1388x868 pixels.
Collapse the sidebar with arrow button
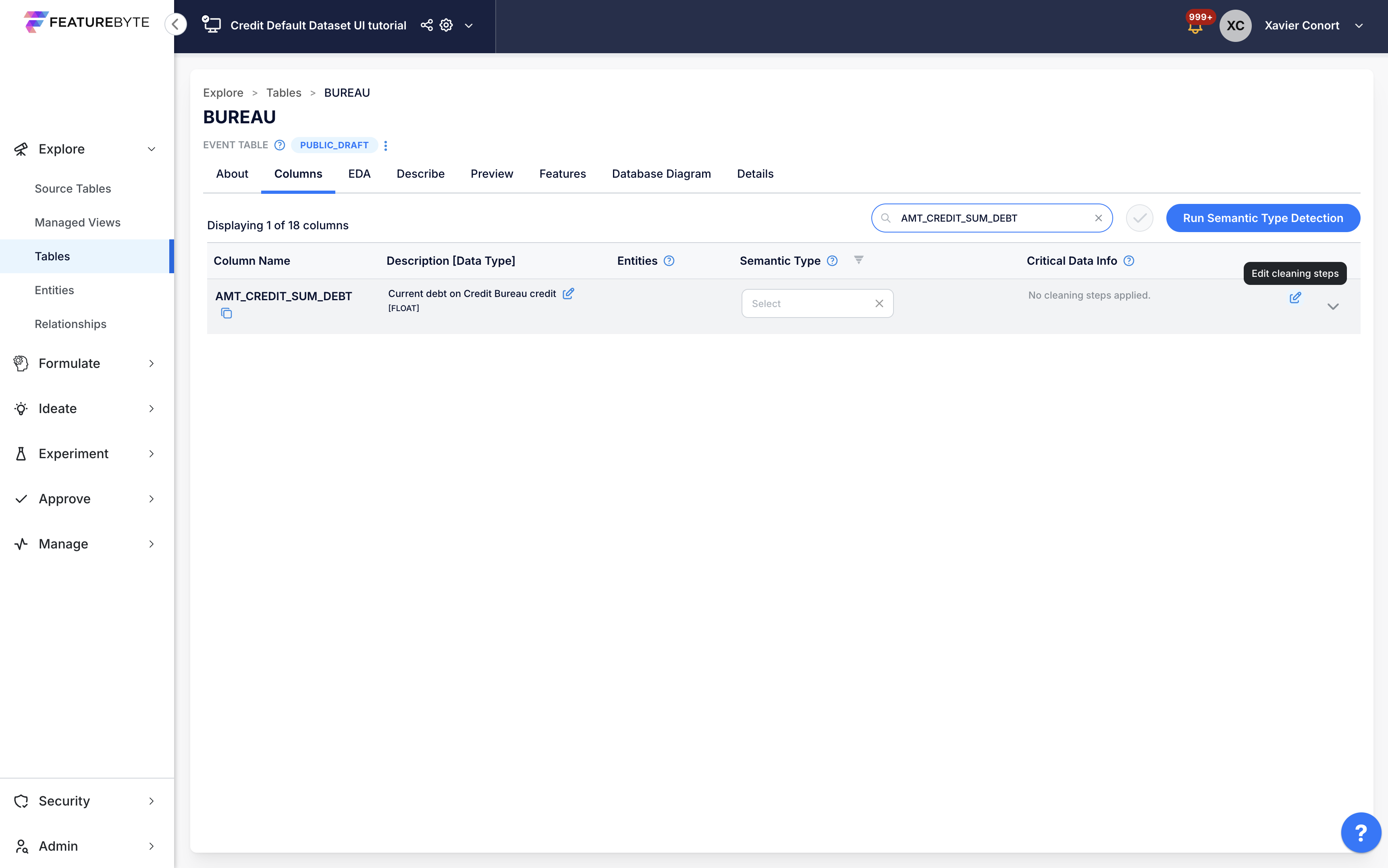[176, 24]
